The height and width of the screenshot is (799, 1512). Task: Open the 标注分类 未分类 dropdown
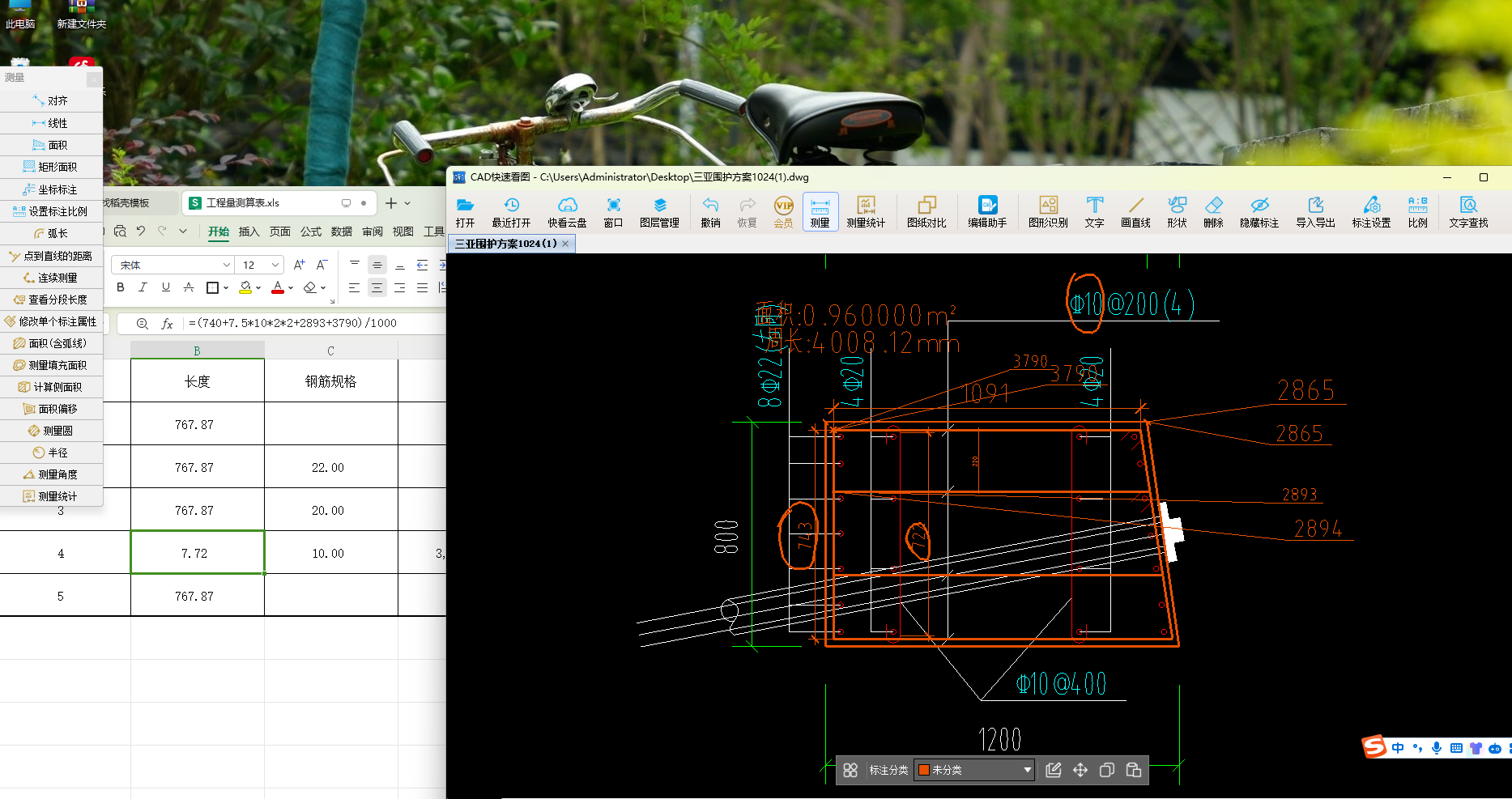point(974,770)
